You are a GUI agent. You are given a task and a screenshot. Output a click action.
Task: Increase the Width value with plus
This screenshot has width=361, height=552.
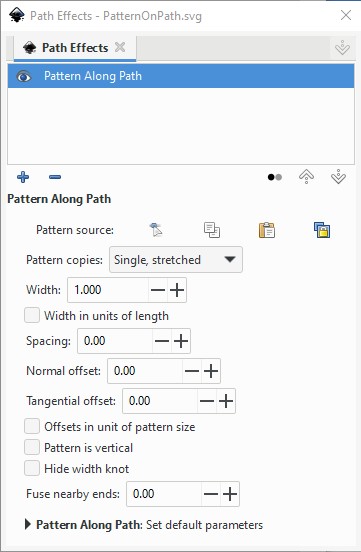tap(177, 290)
